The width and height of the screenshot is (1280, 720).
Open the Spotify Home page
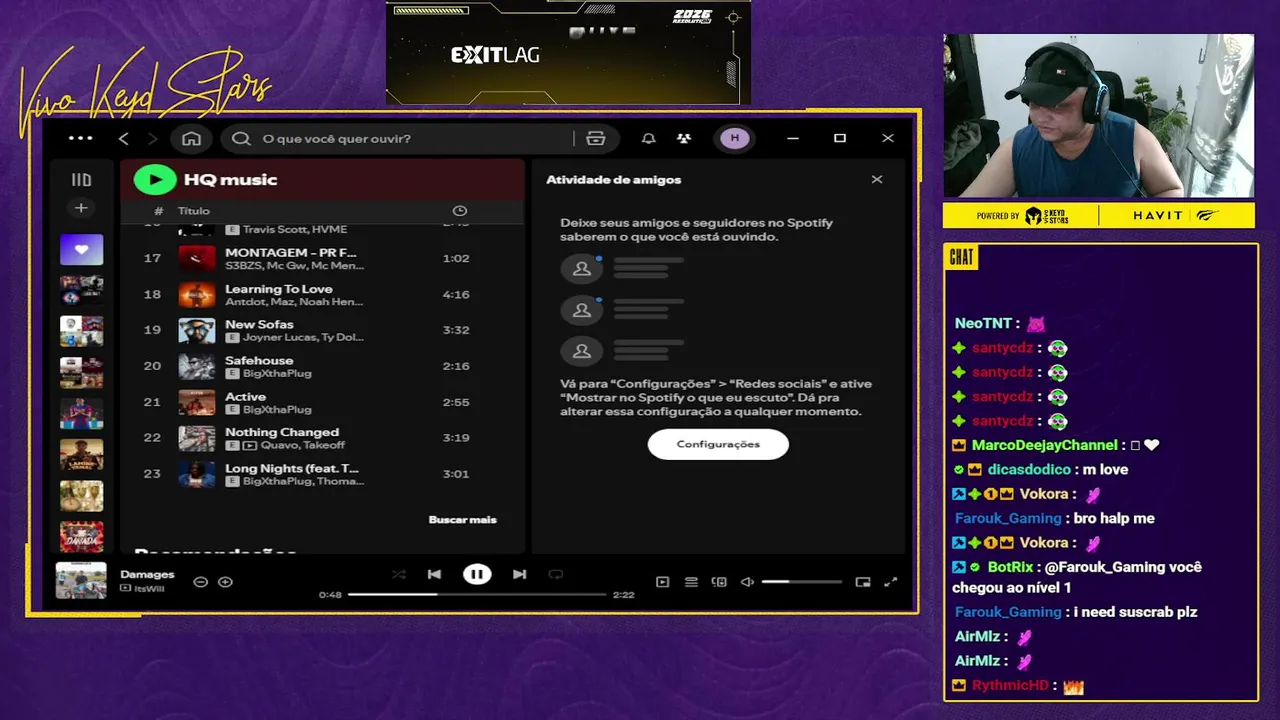(191, 138)
